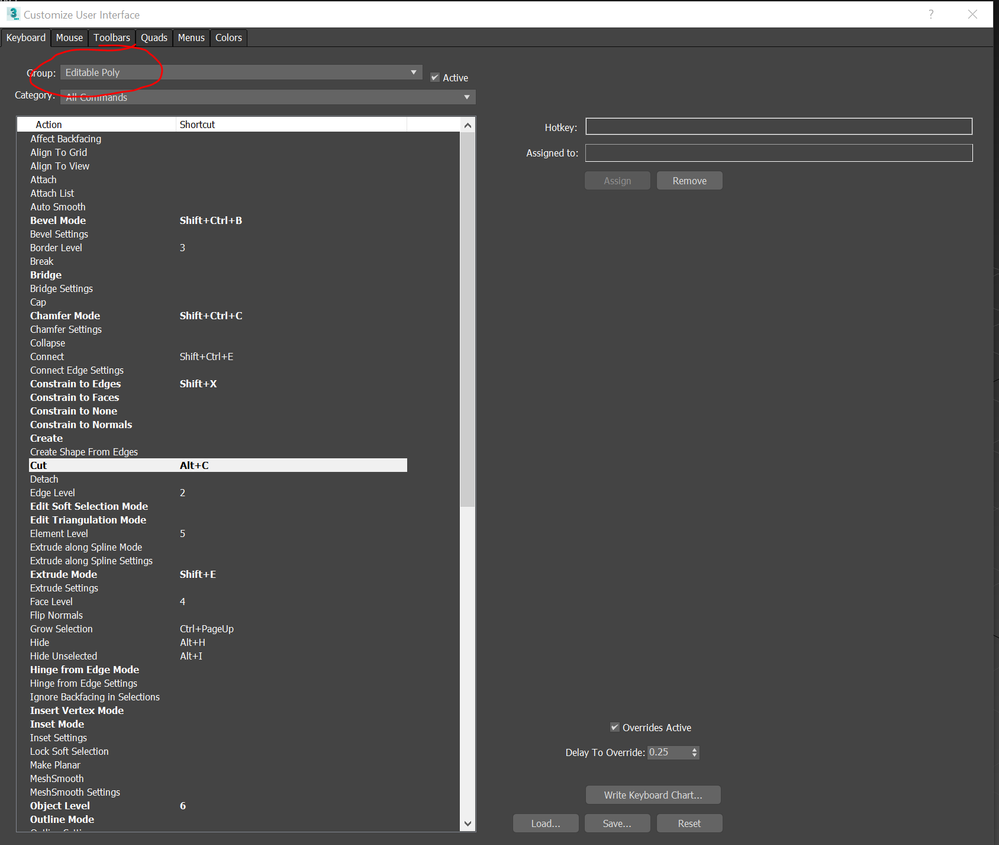The height and width of the screenshot is (845, 999).
Task: Click the Save button
Action: (617, 823)
